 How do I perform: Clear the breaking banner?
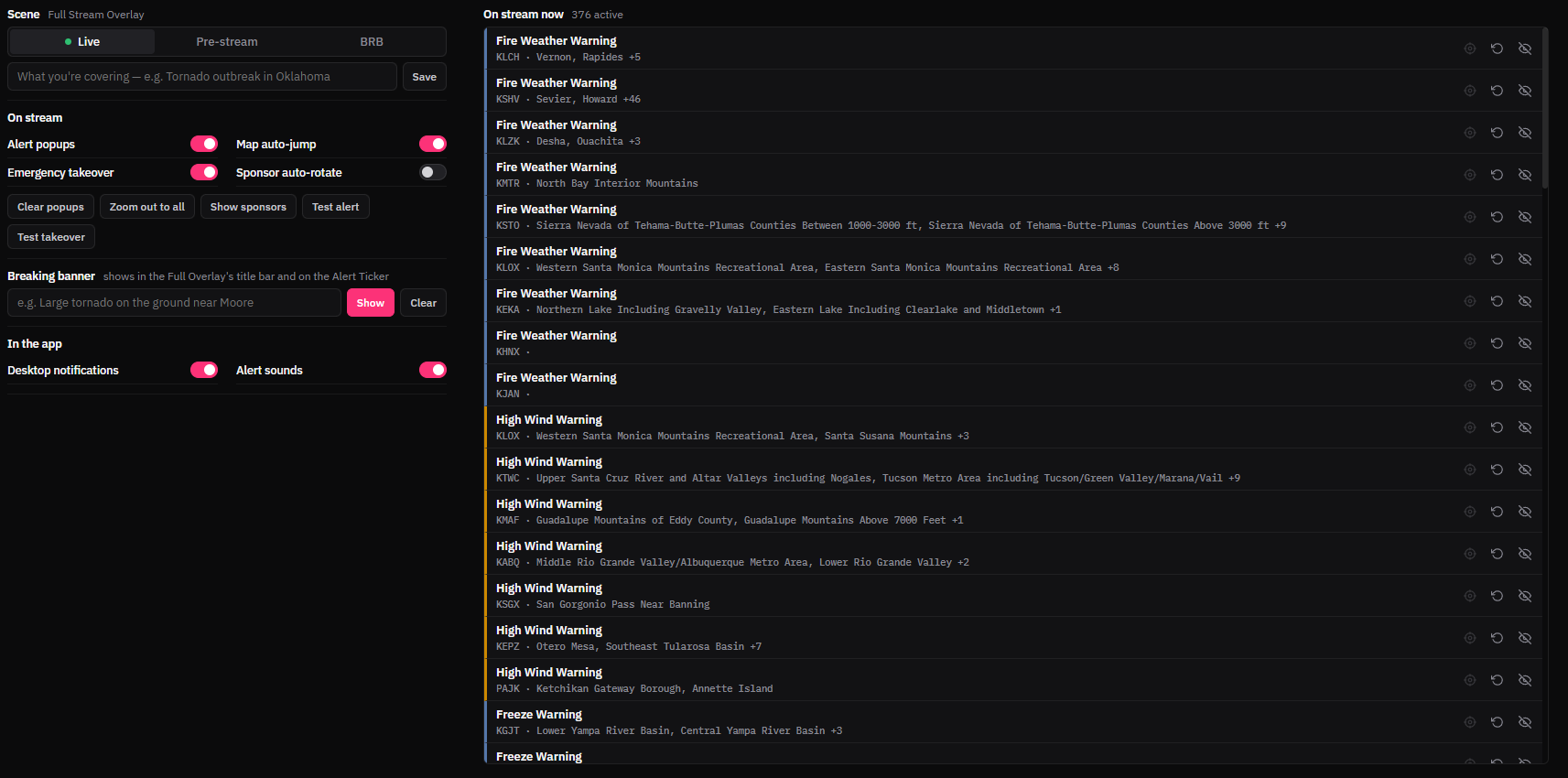click(424, 303)
